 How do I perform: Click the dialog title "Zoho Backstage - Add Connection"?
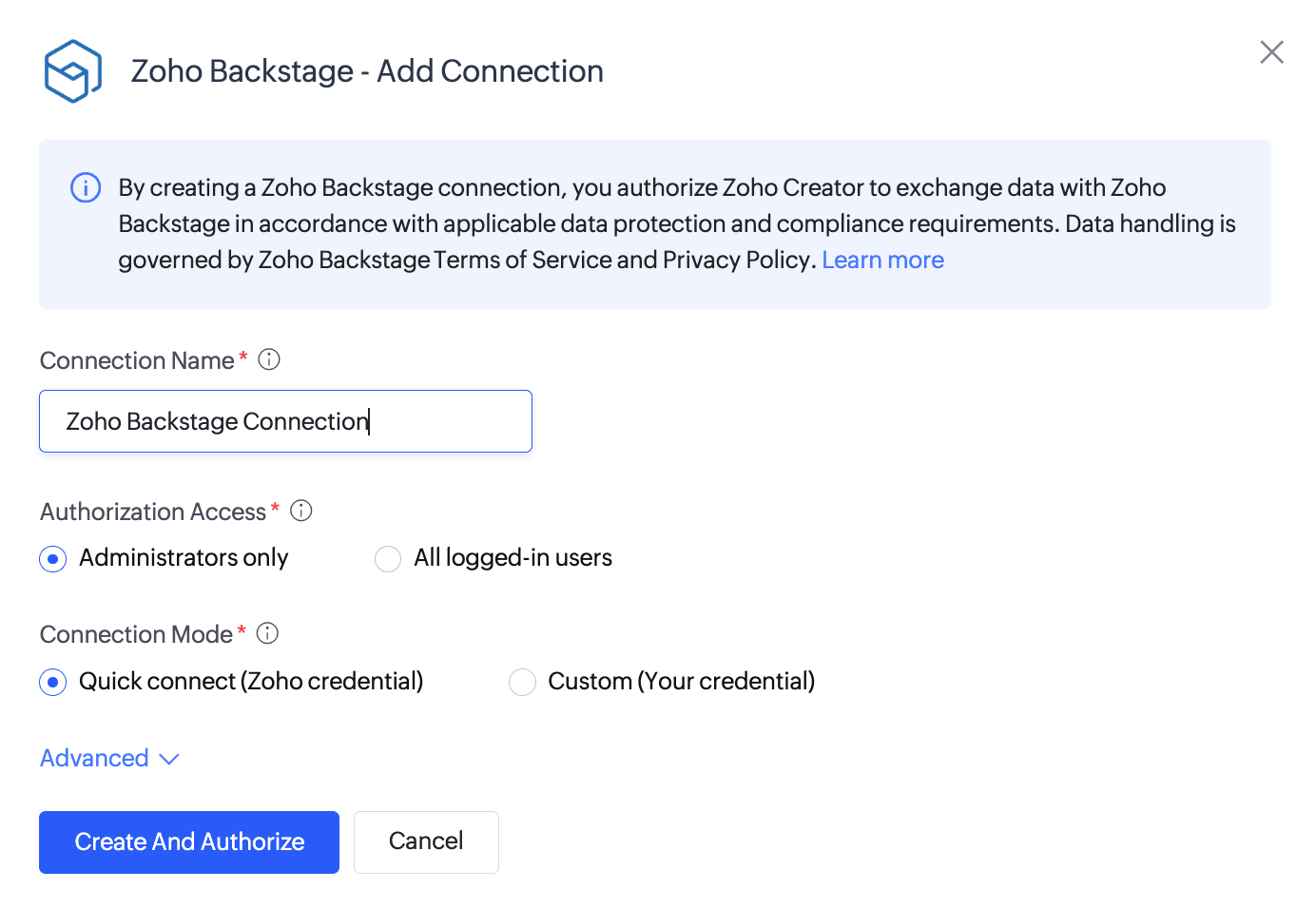tap(367, 71)
